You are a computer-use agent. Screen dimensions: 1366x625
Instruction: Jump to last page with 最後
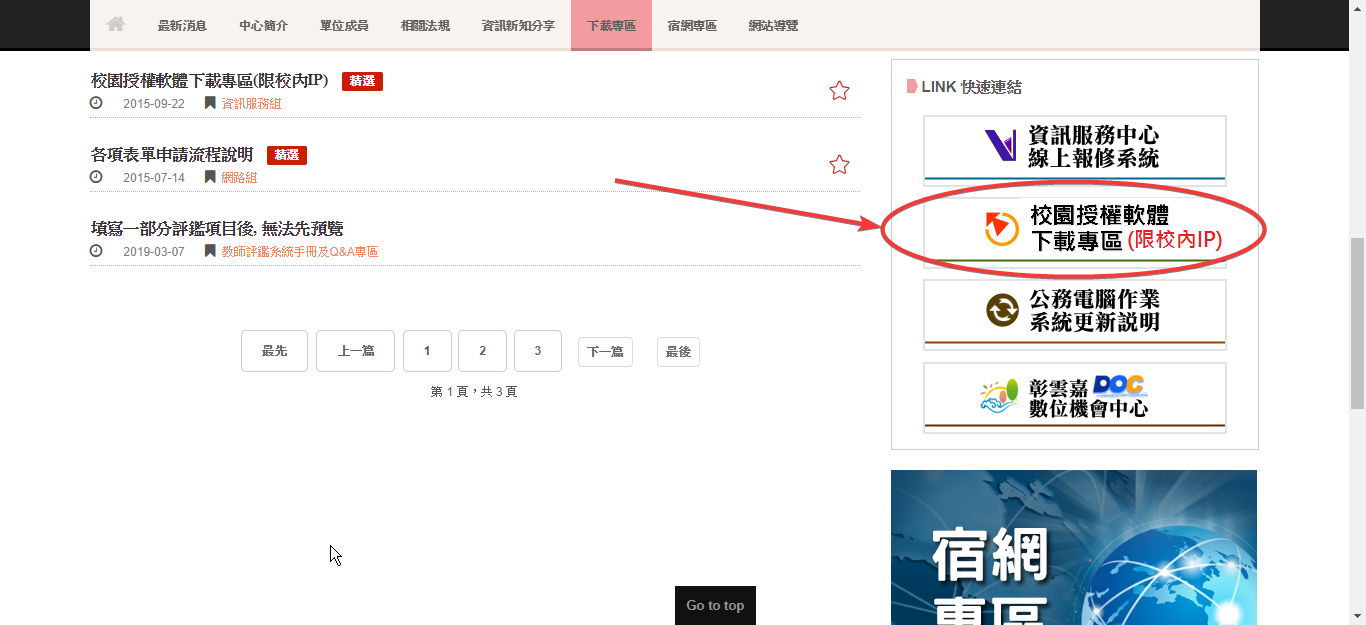coord(678,352)
